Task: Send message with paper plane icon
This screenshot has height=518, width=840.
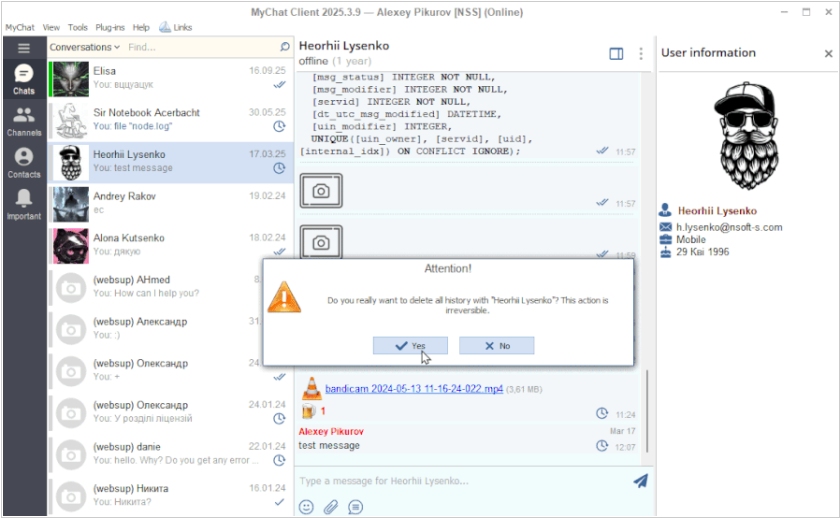Action: point(640,481)
